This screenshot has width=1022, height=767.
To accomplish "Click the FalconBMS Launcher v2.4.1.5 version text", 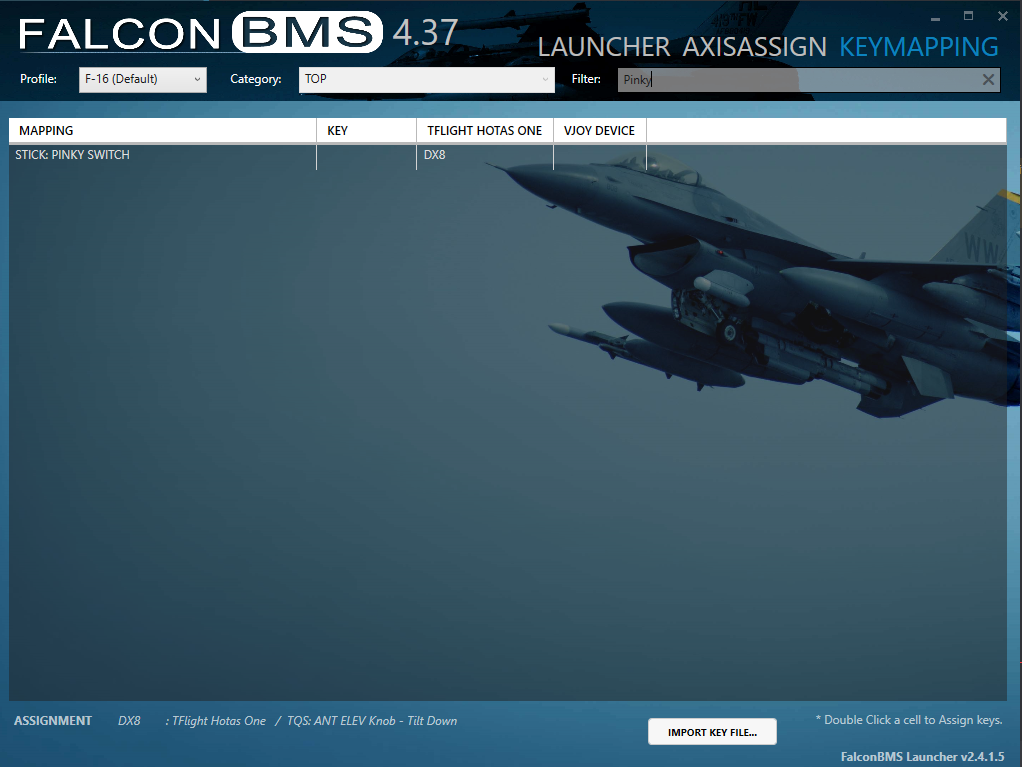I will click(x=922, y=757).
